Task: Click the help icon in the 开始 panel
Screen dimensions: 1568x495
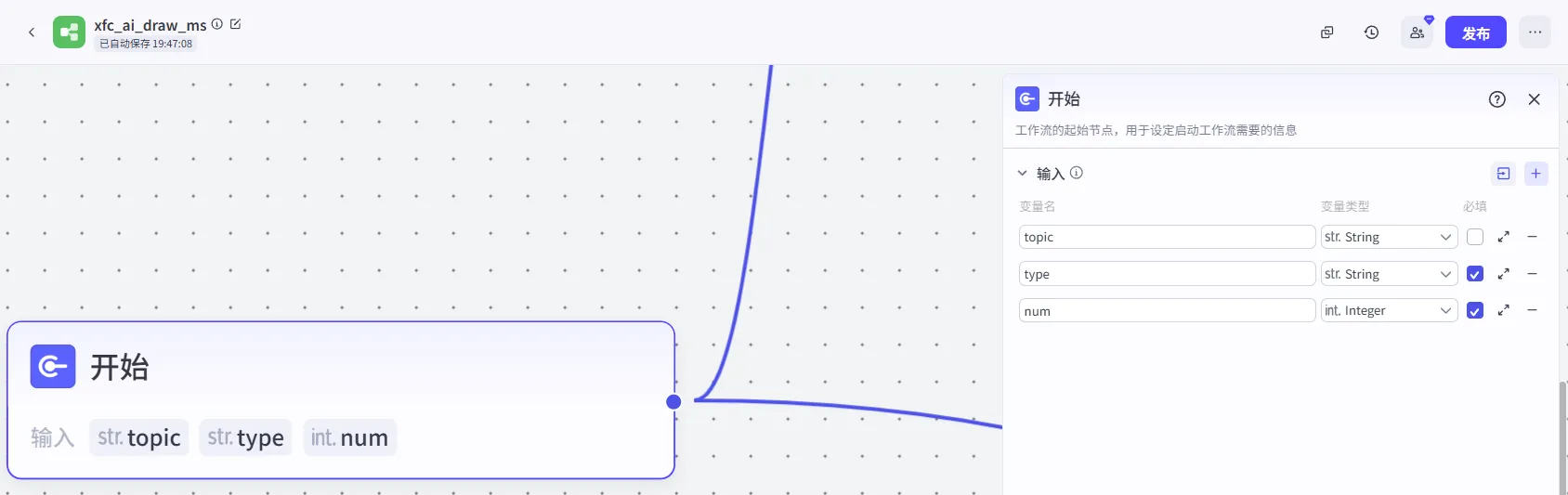Action: pyautogui.click(x=1496, y=99)
